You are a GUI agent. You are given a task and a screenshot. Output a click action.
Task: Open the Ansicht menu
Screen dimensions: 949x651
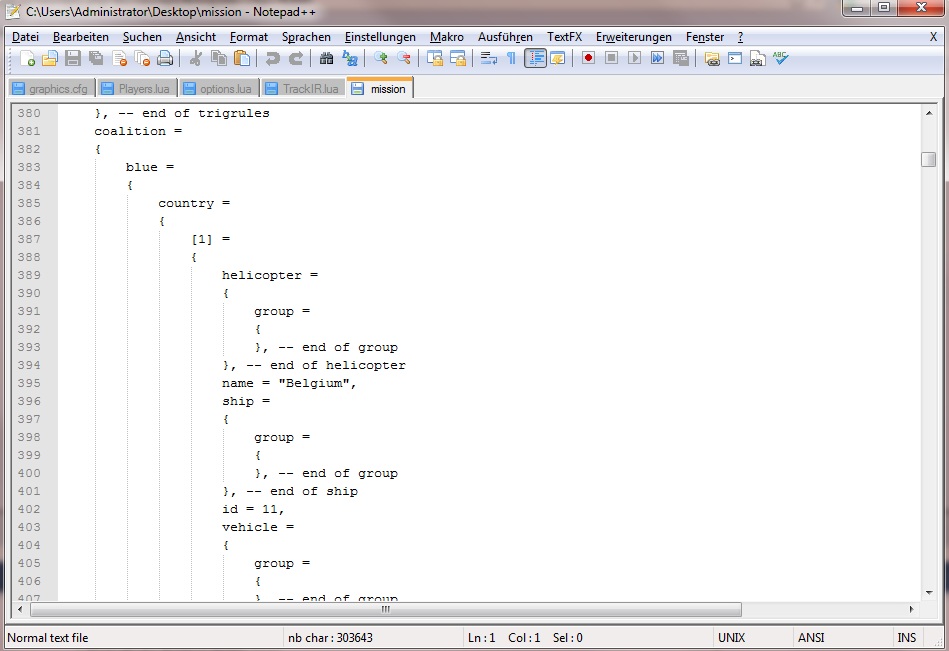coord(195,37)
